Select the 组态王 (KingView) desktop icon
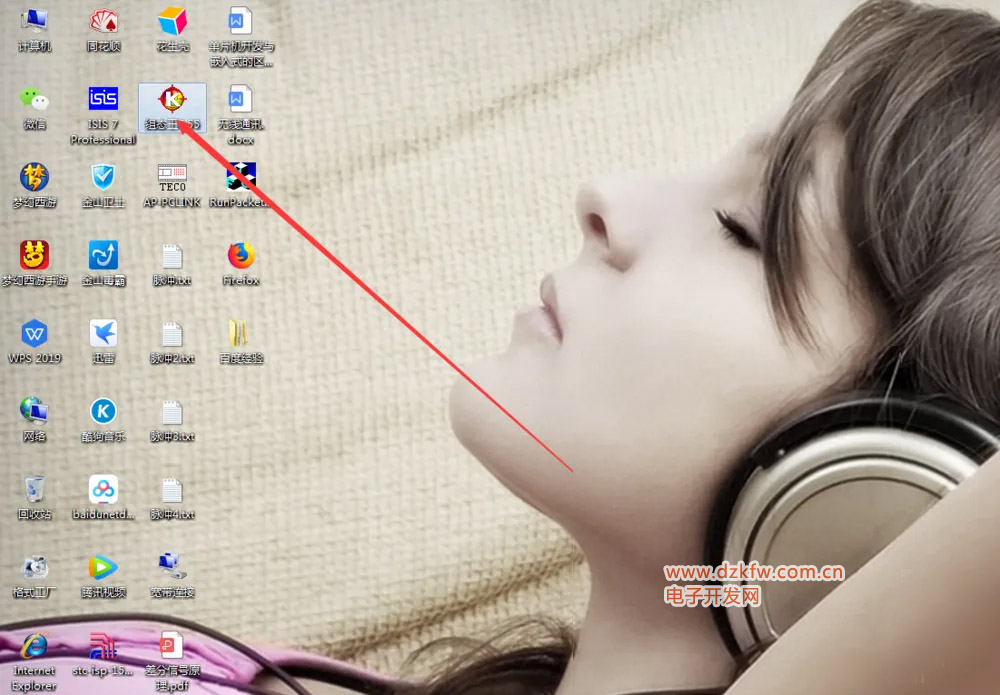Viewport: 1000px width, 695px height. pos(172,100)
